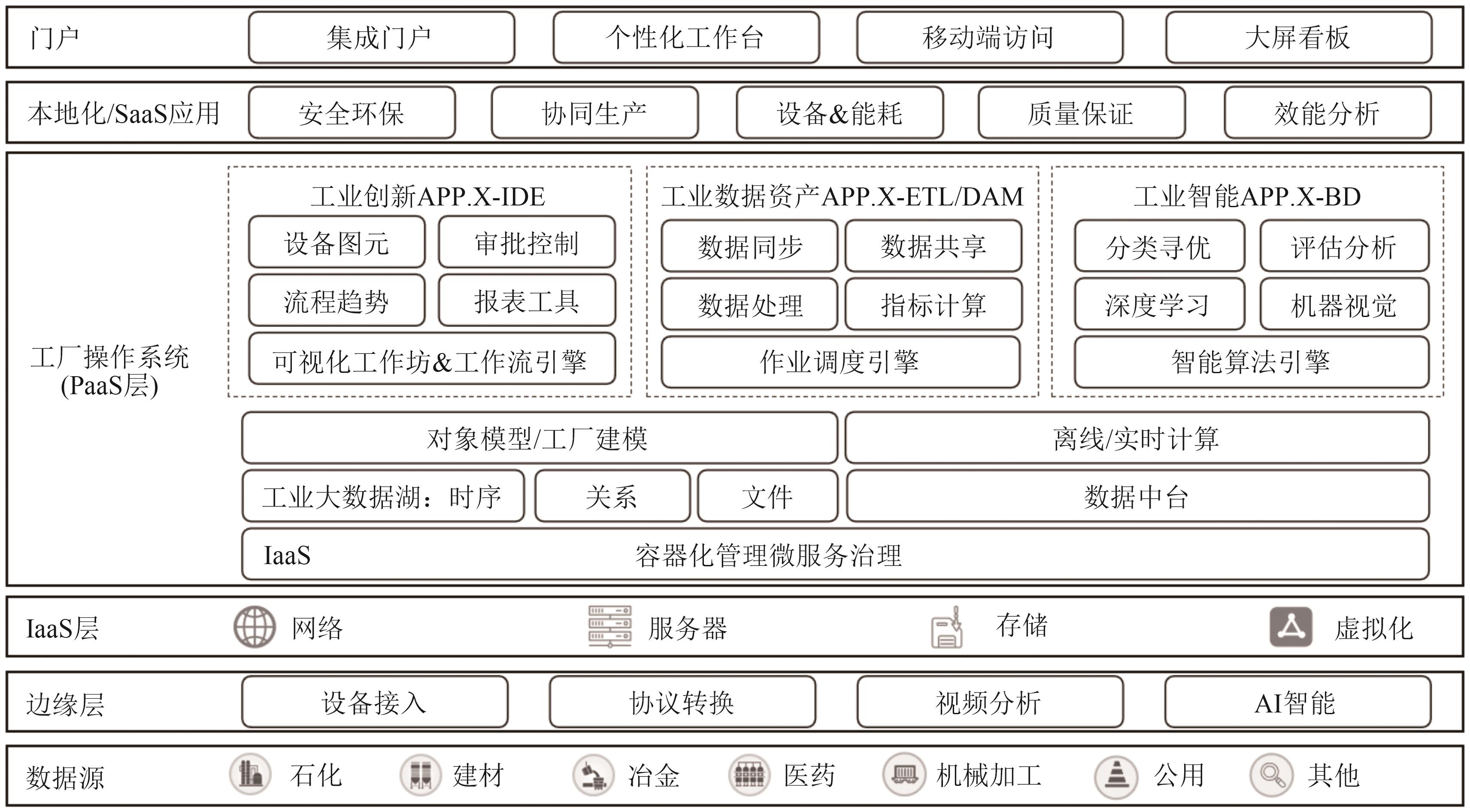1470x812 pixels.
Task: Open the 安全环保 application box
Action: point(352,113)
